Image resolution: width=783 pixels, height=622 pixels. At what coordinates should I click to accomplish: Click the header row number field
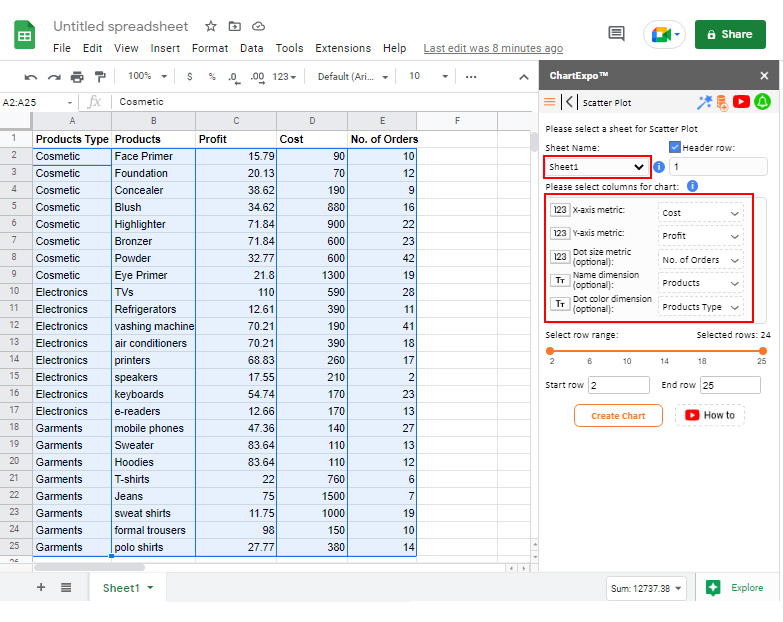(x=718, y=167)
